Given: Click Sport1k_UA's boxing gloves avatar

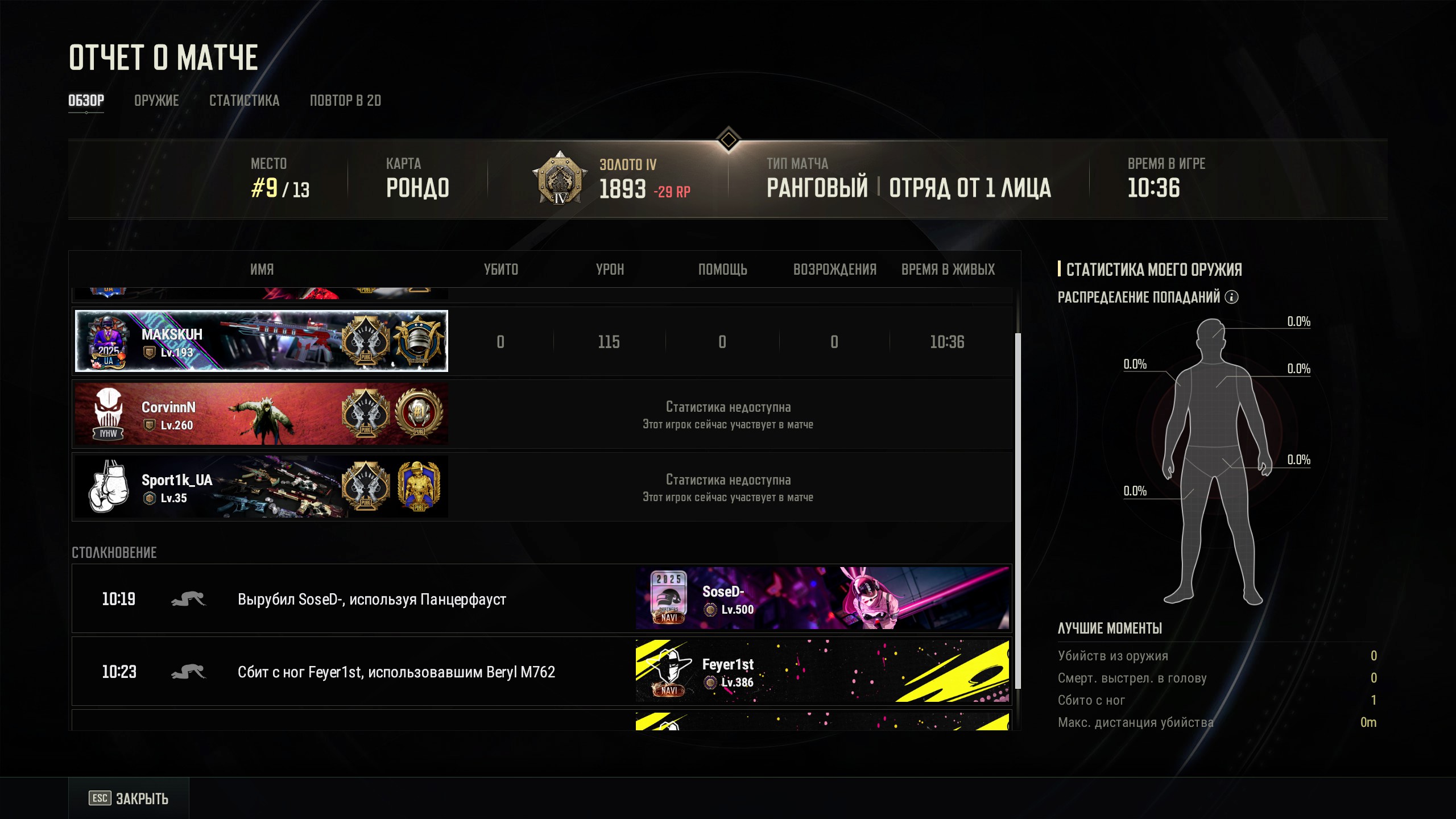Looking at the screenshot, I should [x=108, y=487].
